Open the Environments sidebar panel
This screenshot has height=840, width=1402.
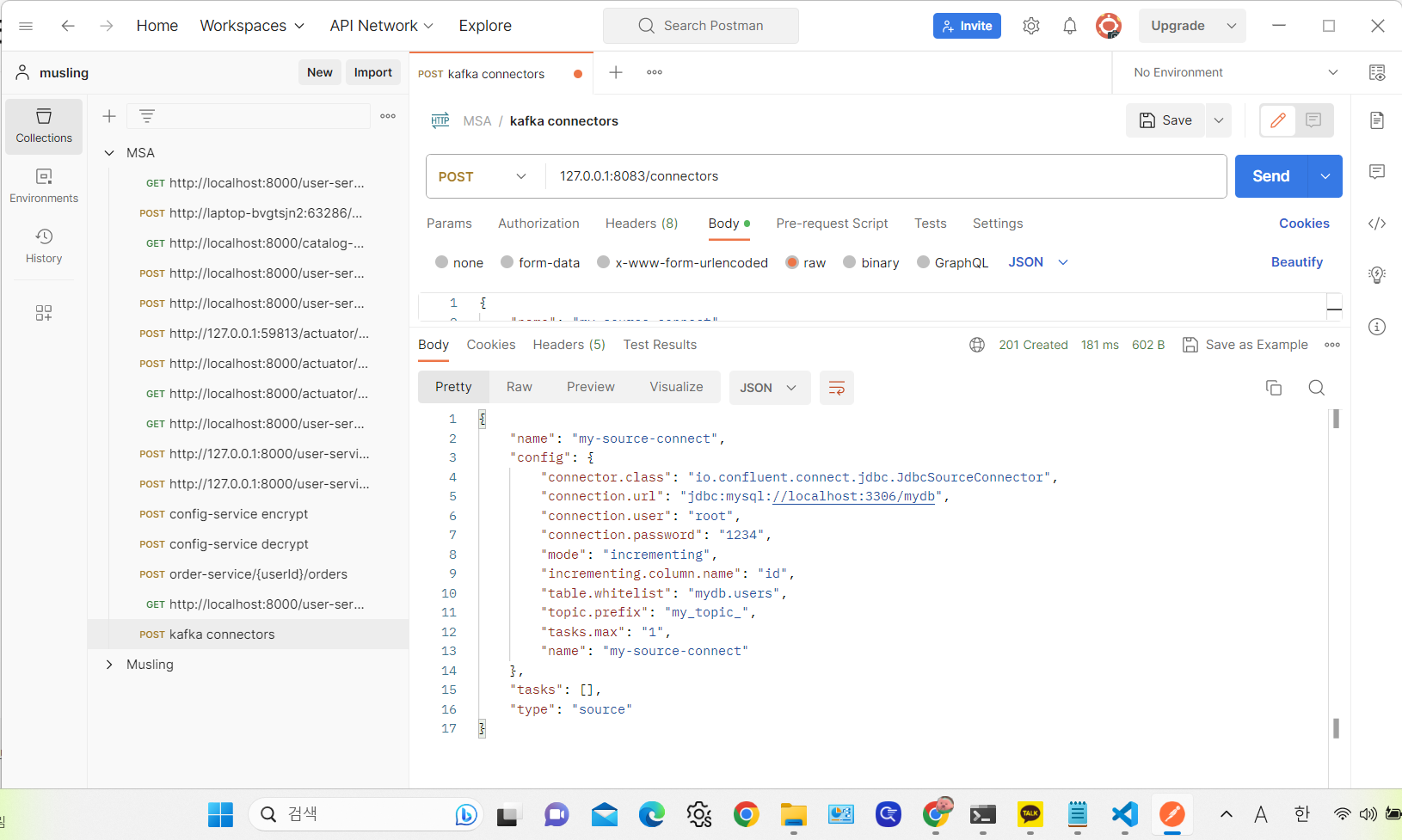[44, 186]
